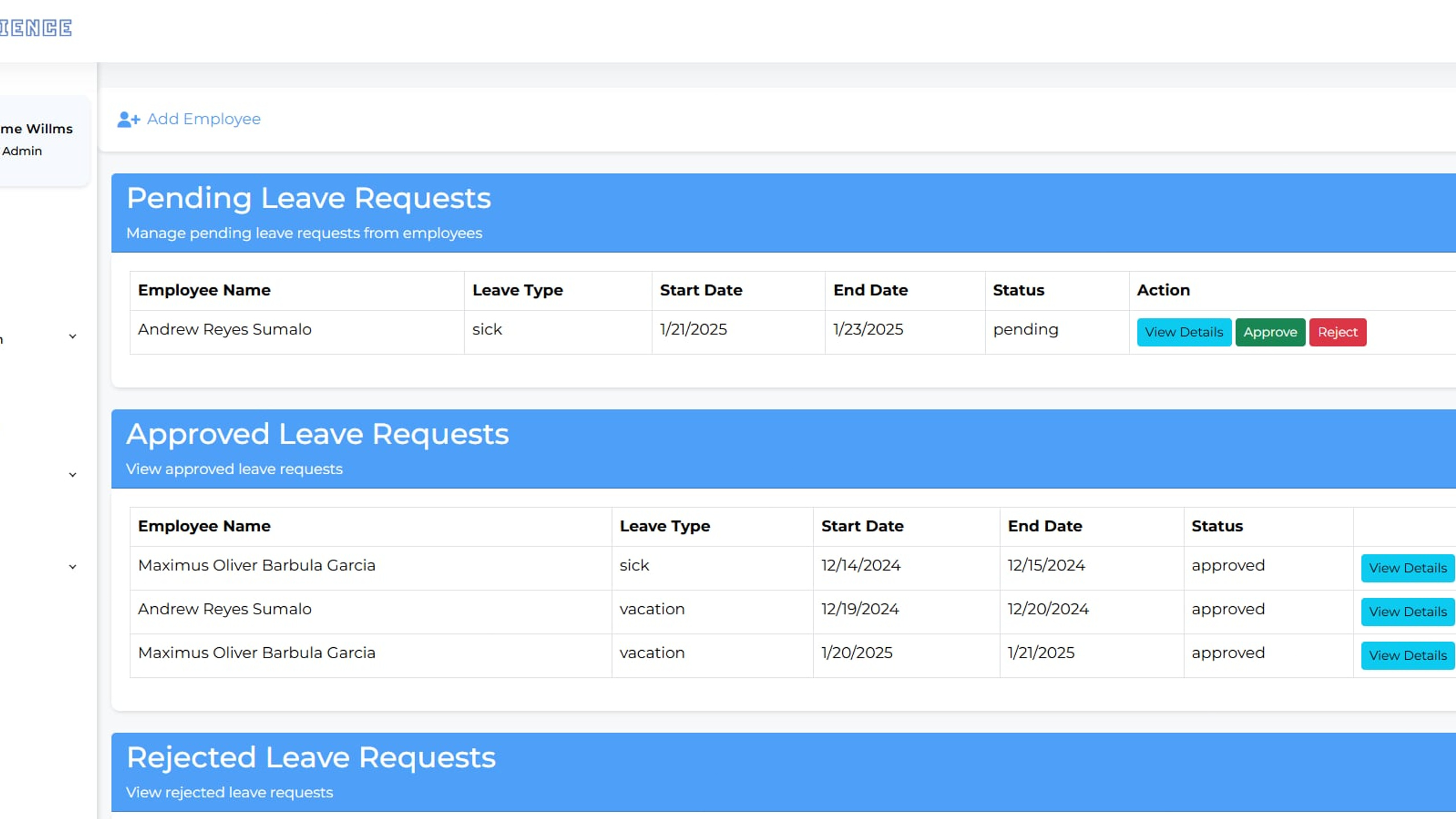1456x819 pixels.
Task: Click the logo text in the header
Action: tap(36, 28)
